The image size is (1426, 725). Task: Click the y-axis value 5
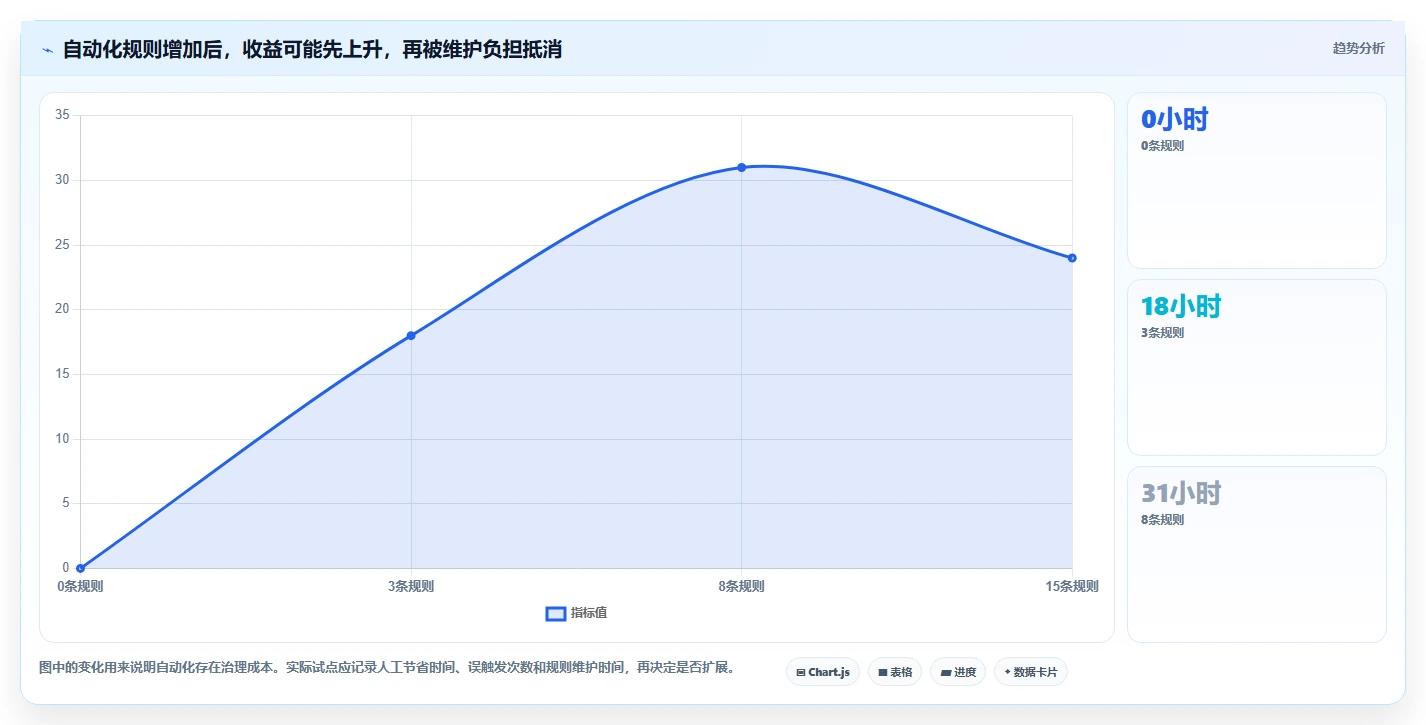[x=66, y=503]
